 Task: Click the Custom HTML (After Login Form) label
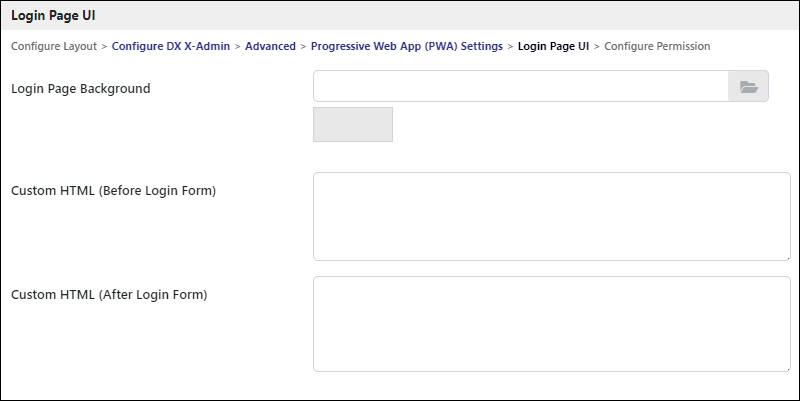[109, 295]
